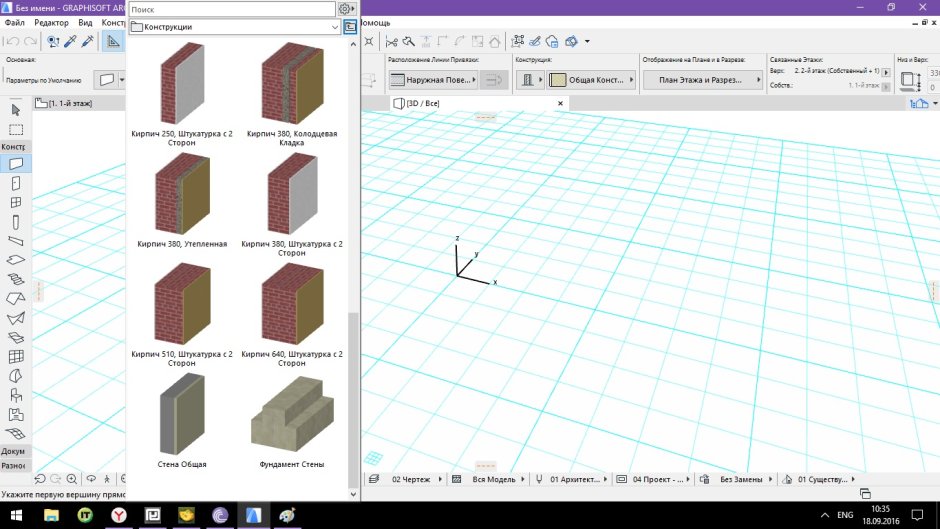Click the Zoom In magnifier icon
Viewport: 940px width, 529px height.
coord(72,479)
